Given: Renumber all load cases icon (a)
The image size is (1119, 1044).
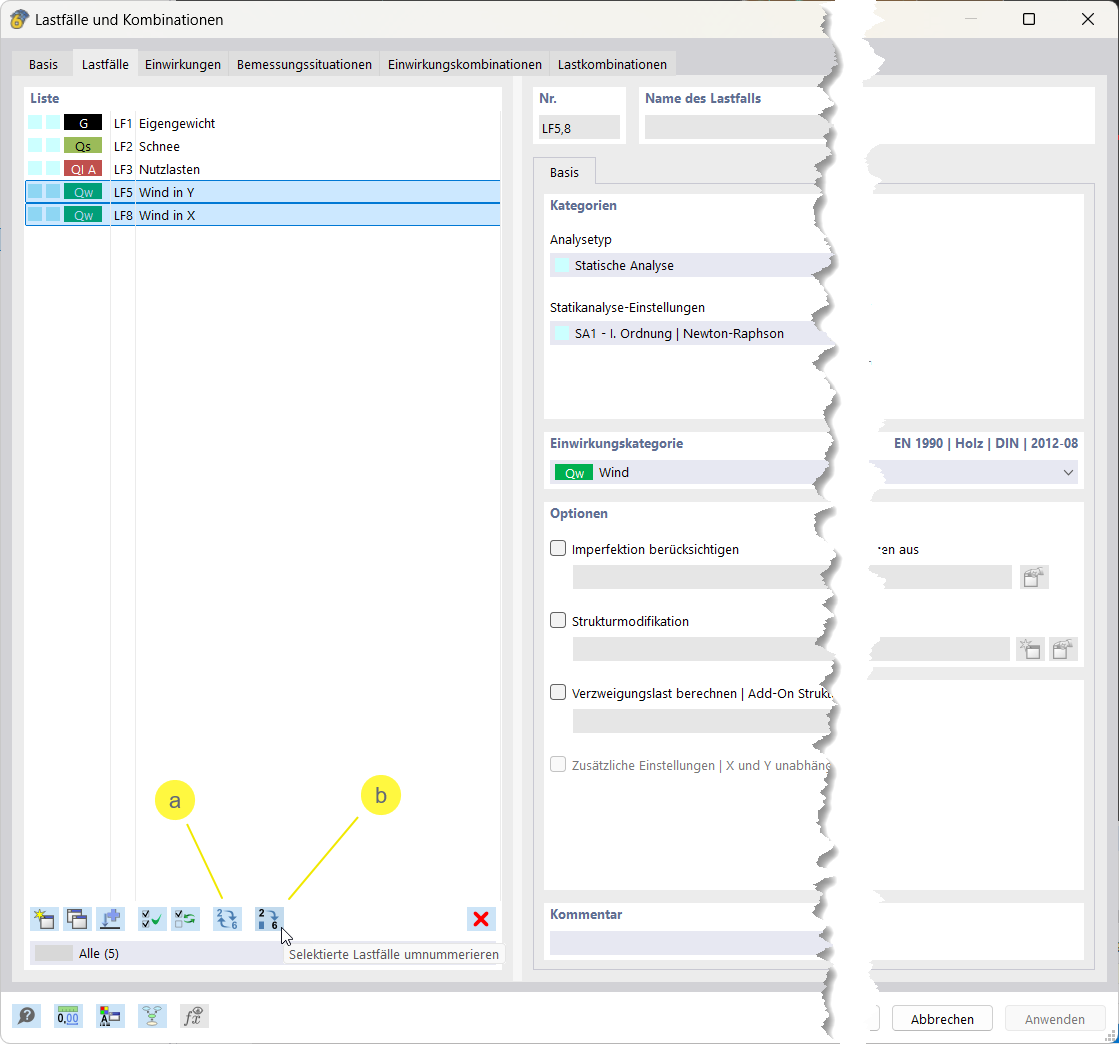Looking at the screenshot, I should (x=227, y=918).
